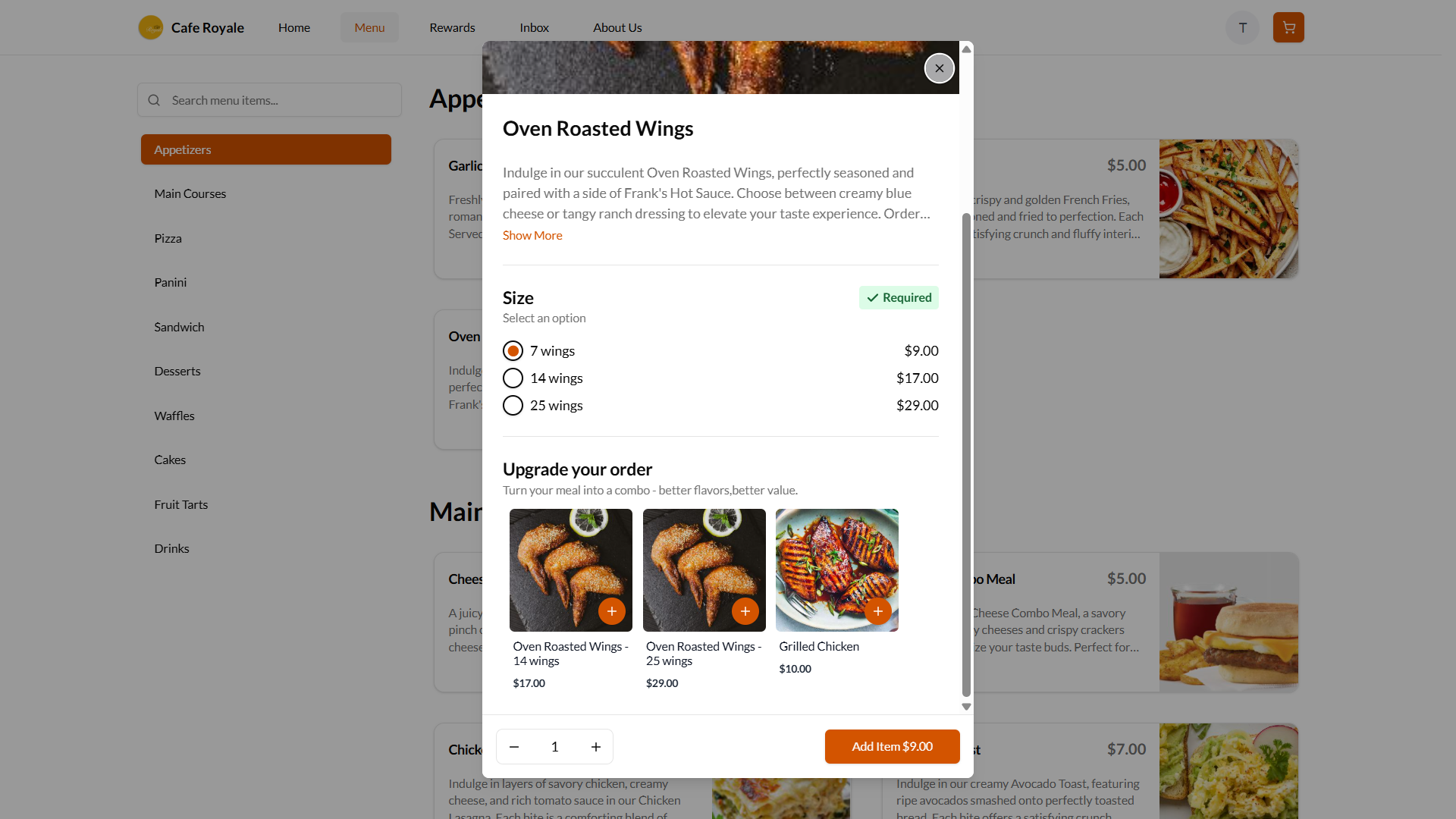This screenshot has width=1456, height=819.
Task: Add Oven Roasted Wings 25 wings upgrade
Action: click(x=745, y=611)
